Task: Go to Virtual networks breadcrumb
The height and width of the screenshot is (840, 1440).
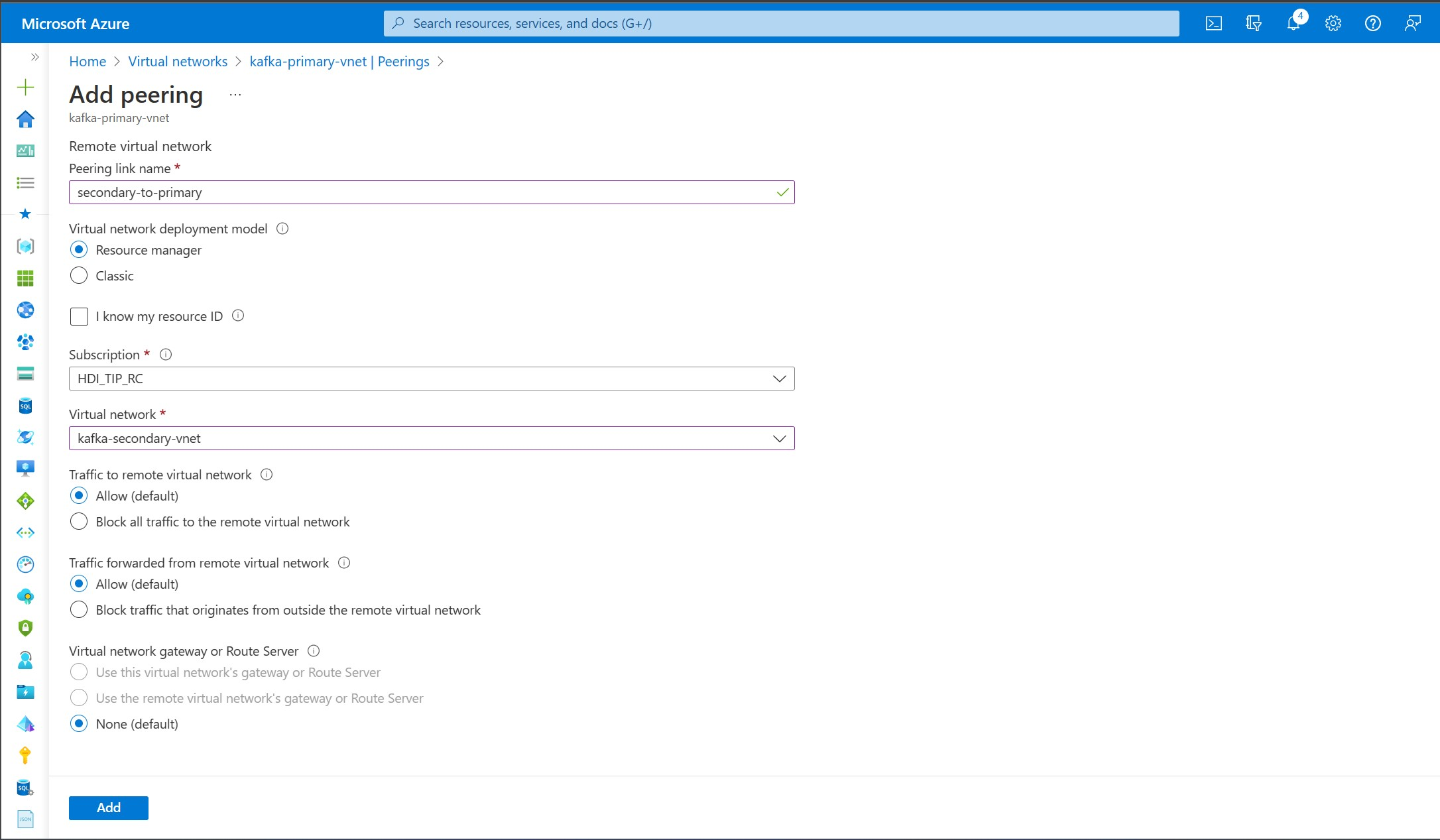Action: tap(178, 62)
